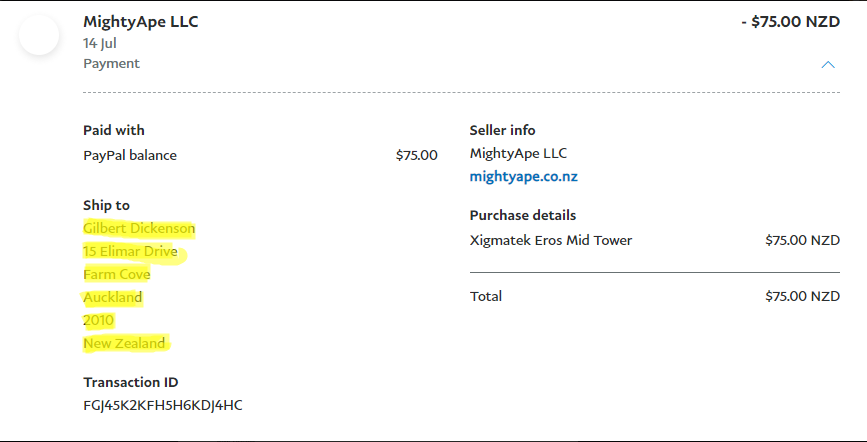
Task: Click MightyApe LLC under Seller info
Action: click(518, 153)
